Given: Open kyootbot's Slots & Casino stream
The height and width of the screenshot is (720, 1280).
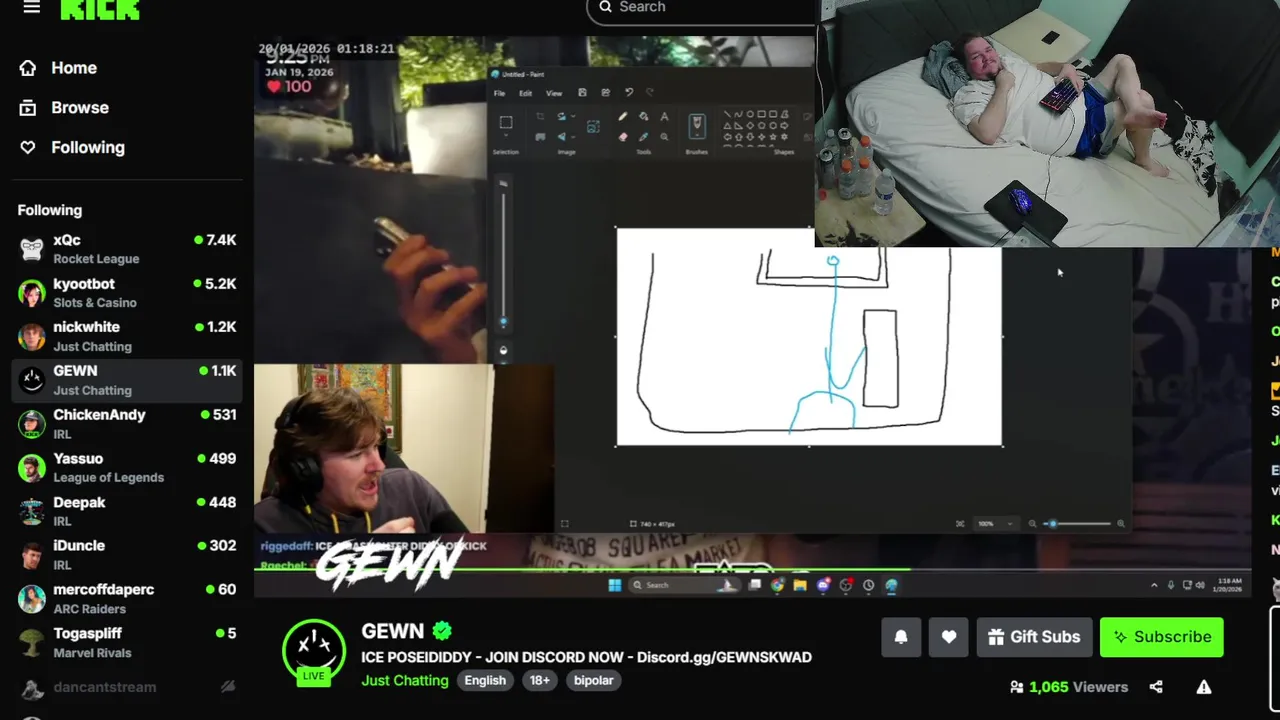Looking at the screenshot, I should [x=127, y=293].
